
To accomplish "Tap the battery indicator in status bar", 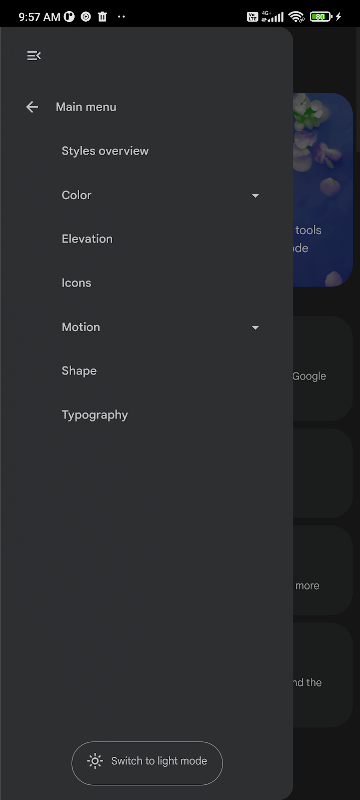I will click(320, 16).
